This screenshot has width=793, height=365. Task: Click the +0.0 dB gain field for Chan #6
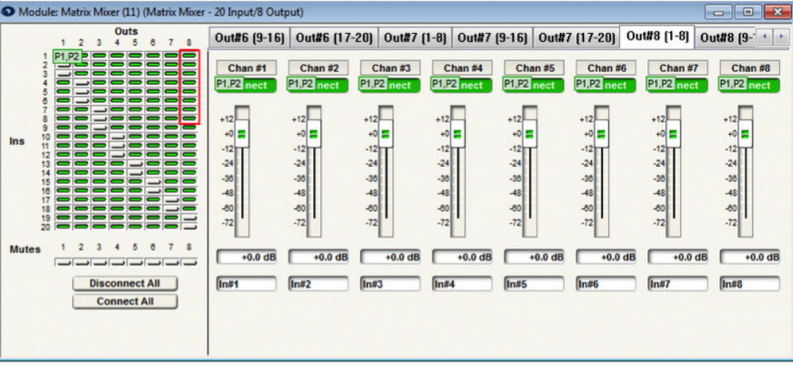coord(606,257)
